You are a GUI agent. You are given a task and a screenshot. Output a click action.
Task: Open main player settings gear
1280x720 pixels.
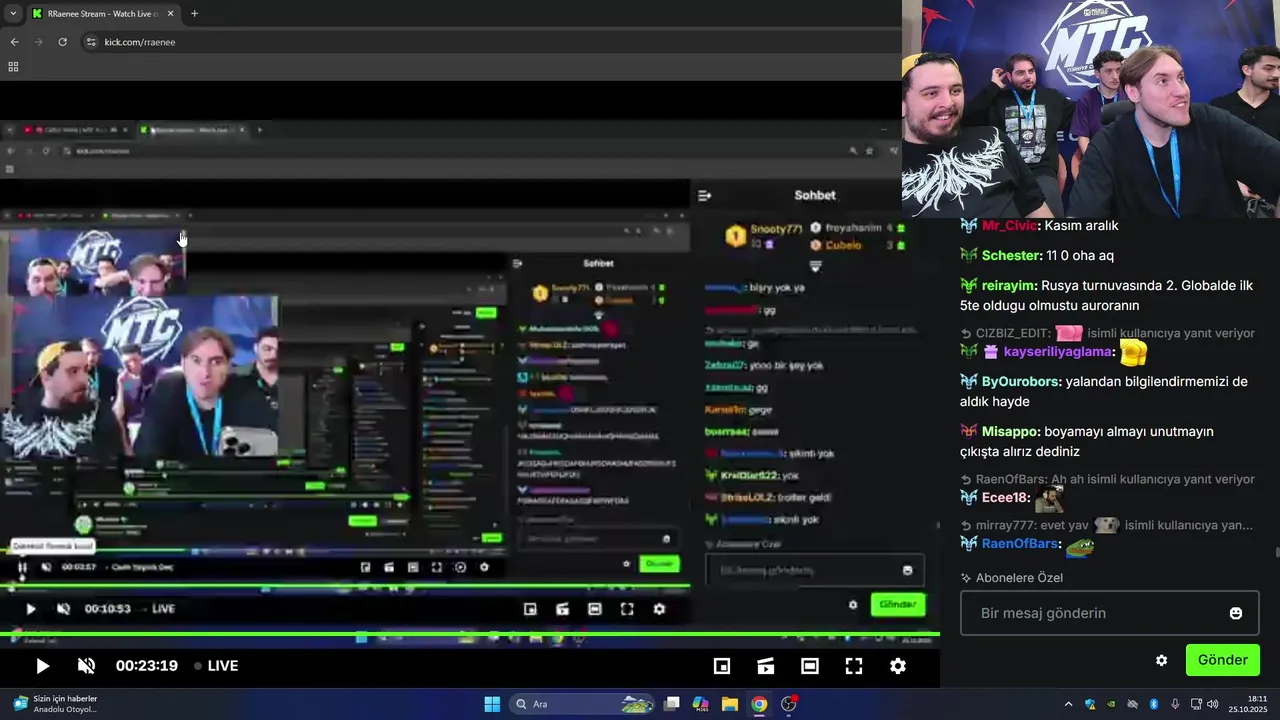pyautogui.click(x=898, y=666)
